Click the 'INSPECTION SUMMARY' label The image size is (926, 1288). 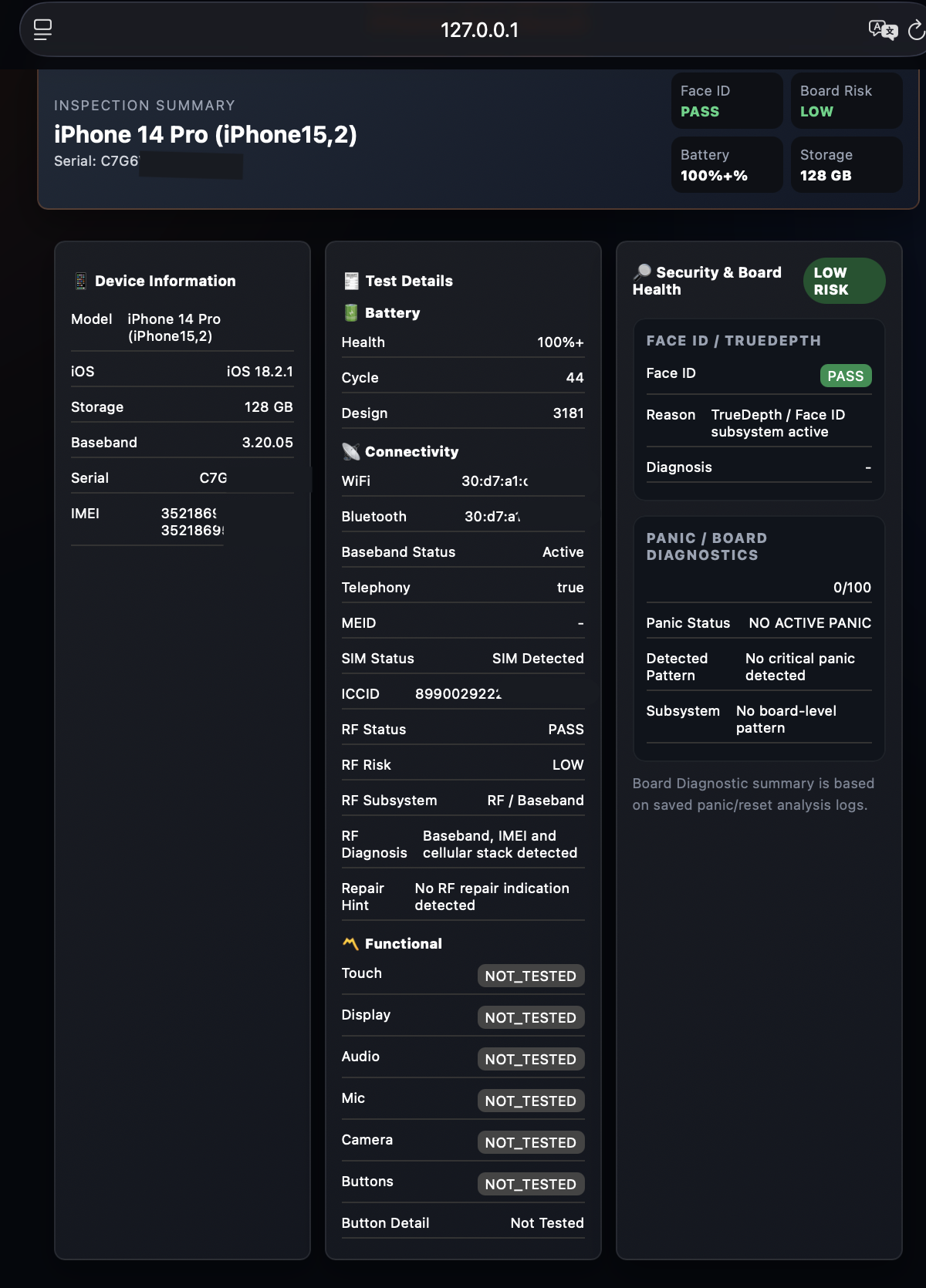click(x=144, y=106)
